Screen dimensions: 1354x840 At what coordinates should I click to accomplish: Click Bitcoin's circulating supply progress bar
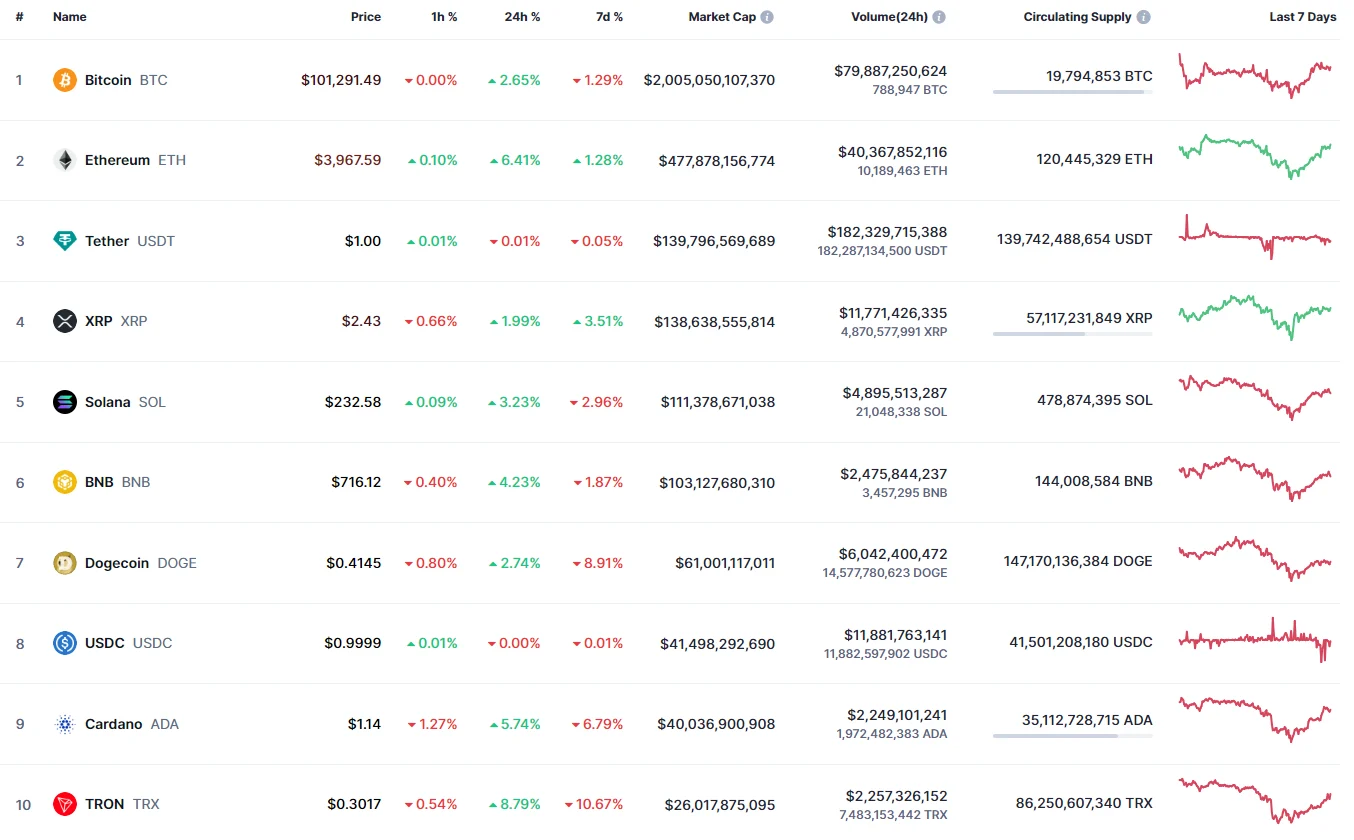pos(1072,92)
